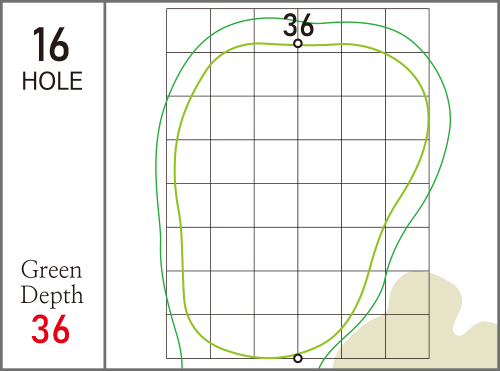Click the digit 6 of the top 36

(306, 25)
